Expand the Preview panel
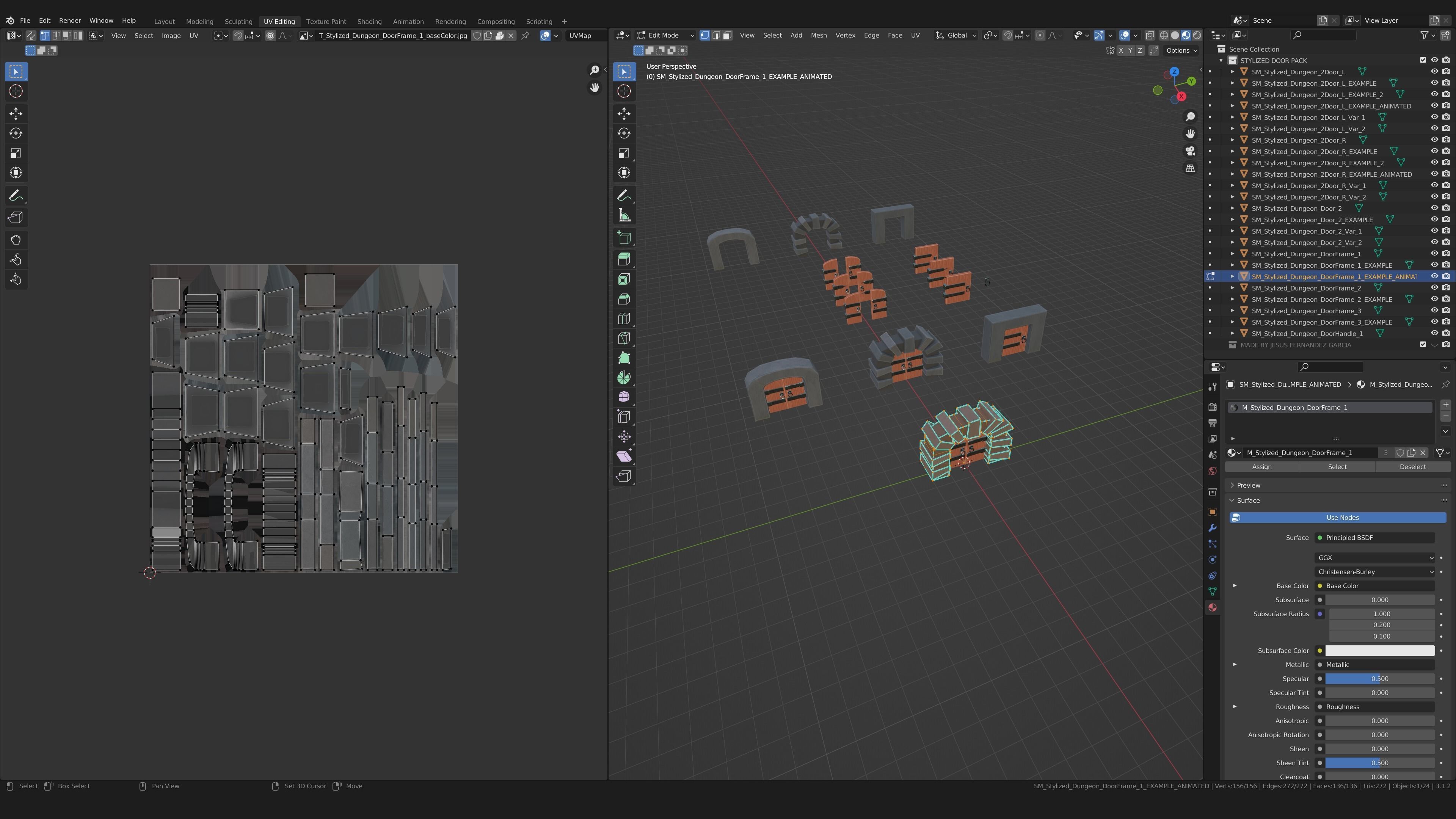This screenshot has width=1456, height=819. pyautogui.click(x=1248, y=485)
